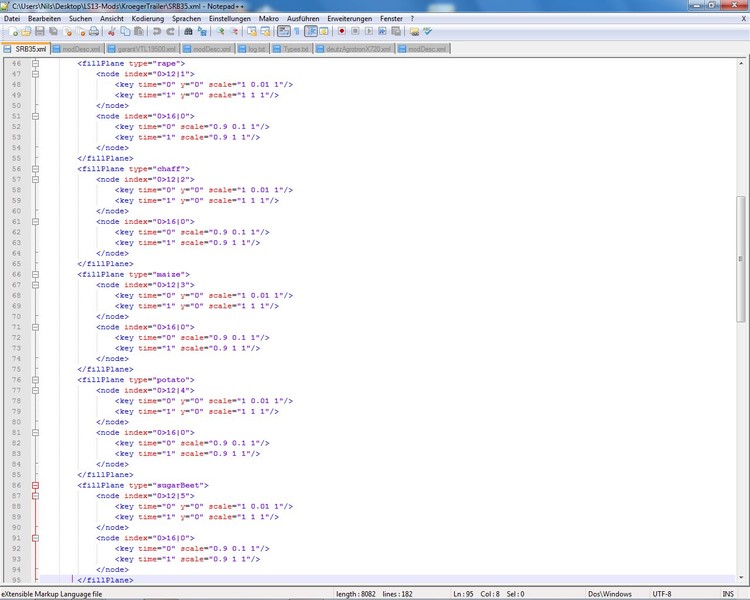Viewport: 750px width, 600px height.
Task: Open the Bearbeiten menu
Action: tap(44, 19)
